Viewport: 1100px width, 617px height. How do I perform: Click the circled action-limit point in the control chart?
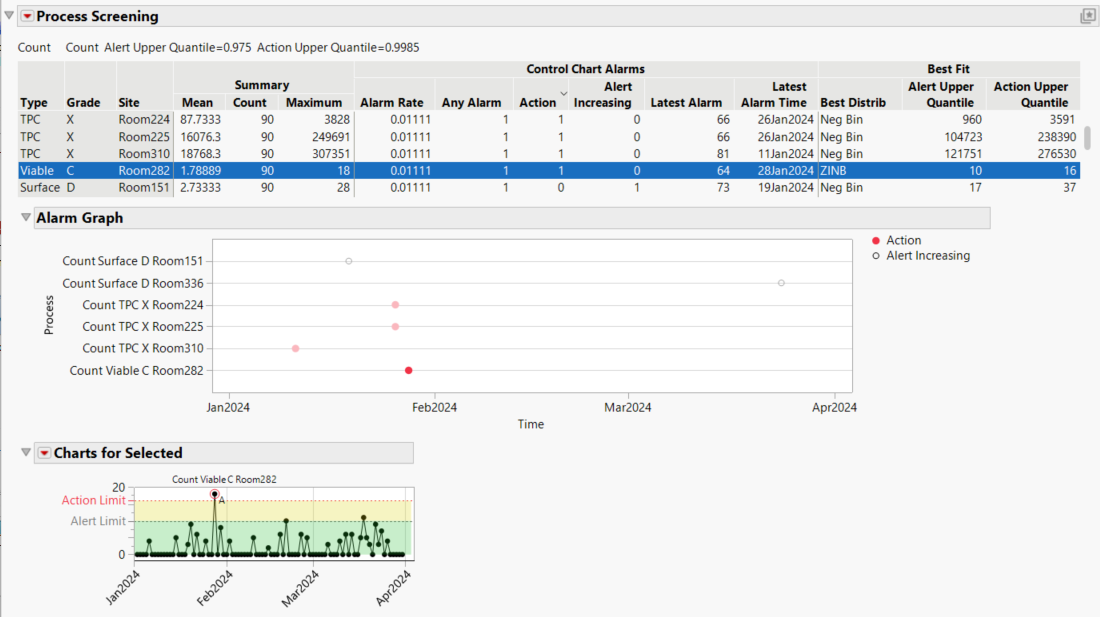(x=215, y=494)
